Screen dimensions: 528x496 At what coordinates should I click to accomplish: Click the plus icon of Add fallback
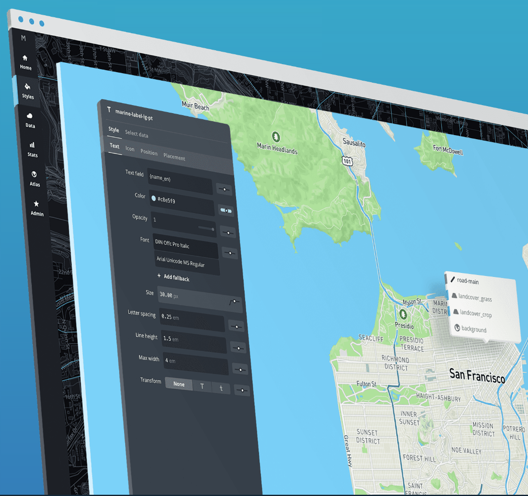(x=159, y=276)
